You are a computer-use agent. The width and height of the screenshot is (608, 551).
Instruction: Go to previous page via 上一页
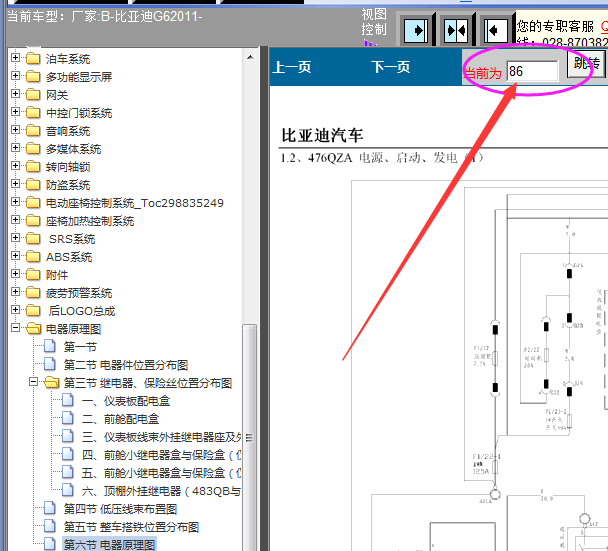point(292,67)
